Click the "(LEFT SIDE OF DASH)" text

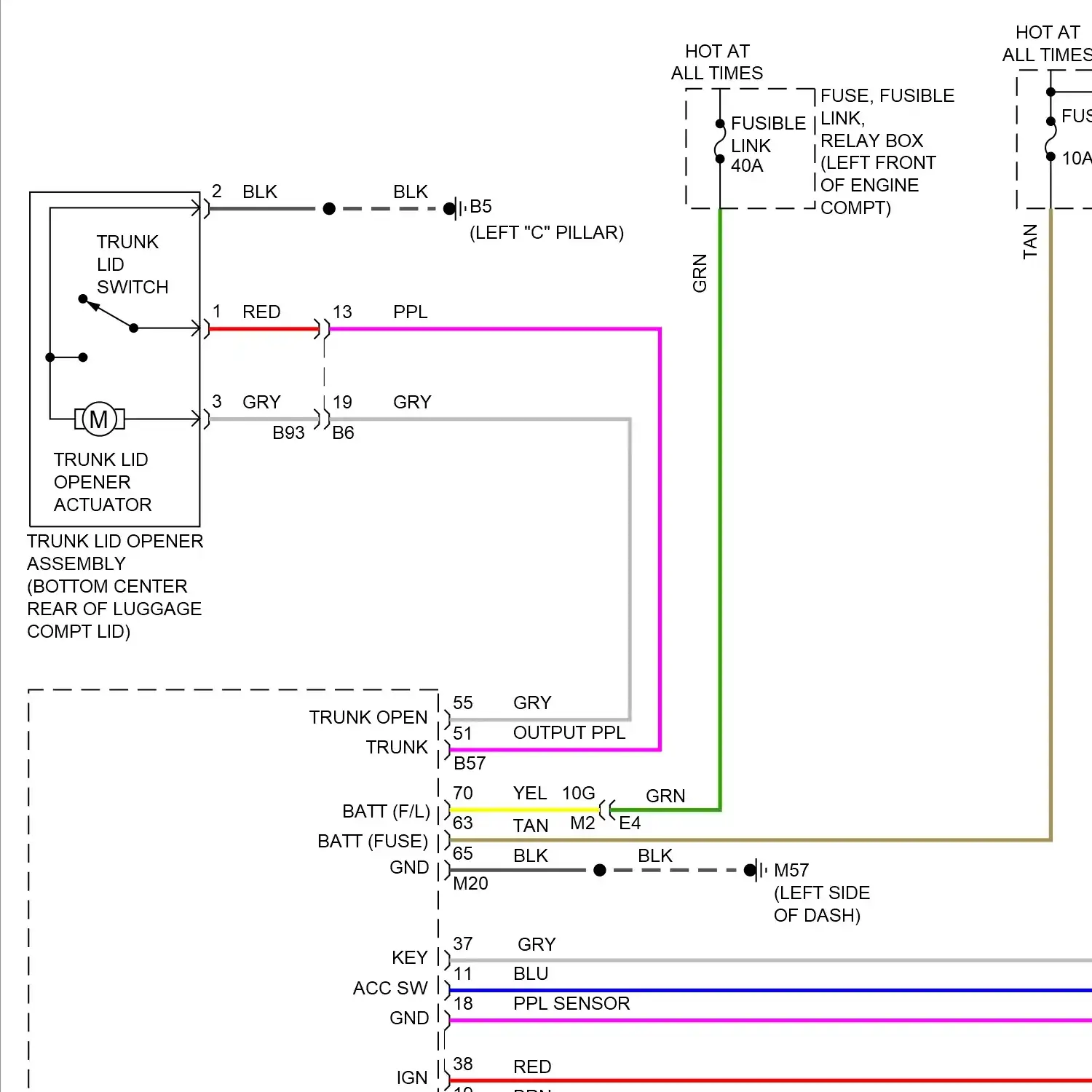[x=822, y=904]
